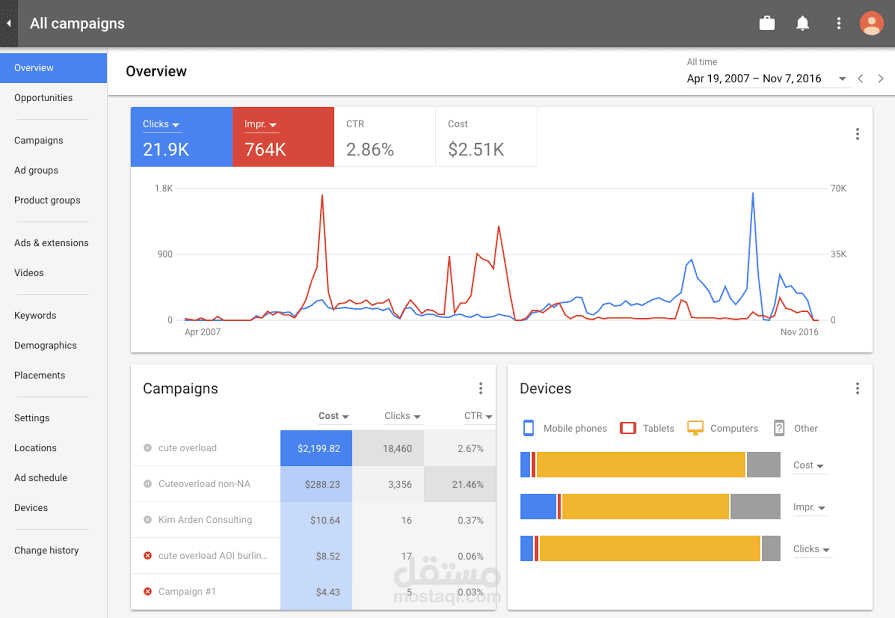Open the header three-dot menu
895x618 pixels.
click(x=838, y=23)
